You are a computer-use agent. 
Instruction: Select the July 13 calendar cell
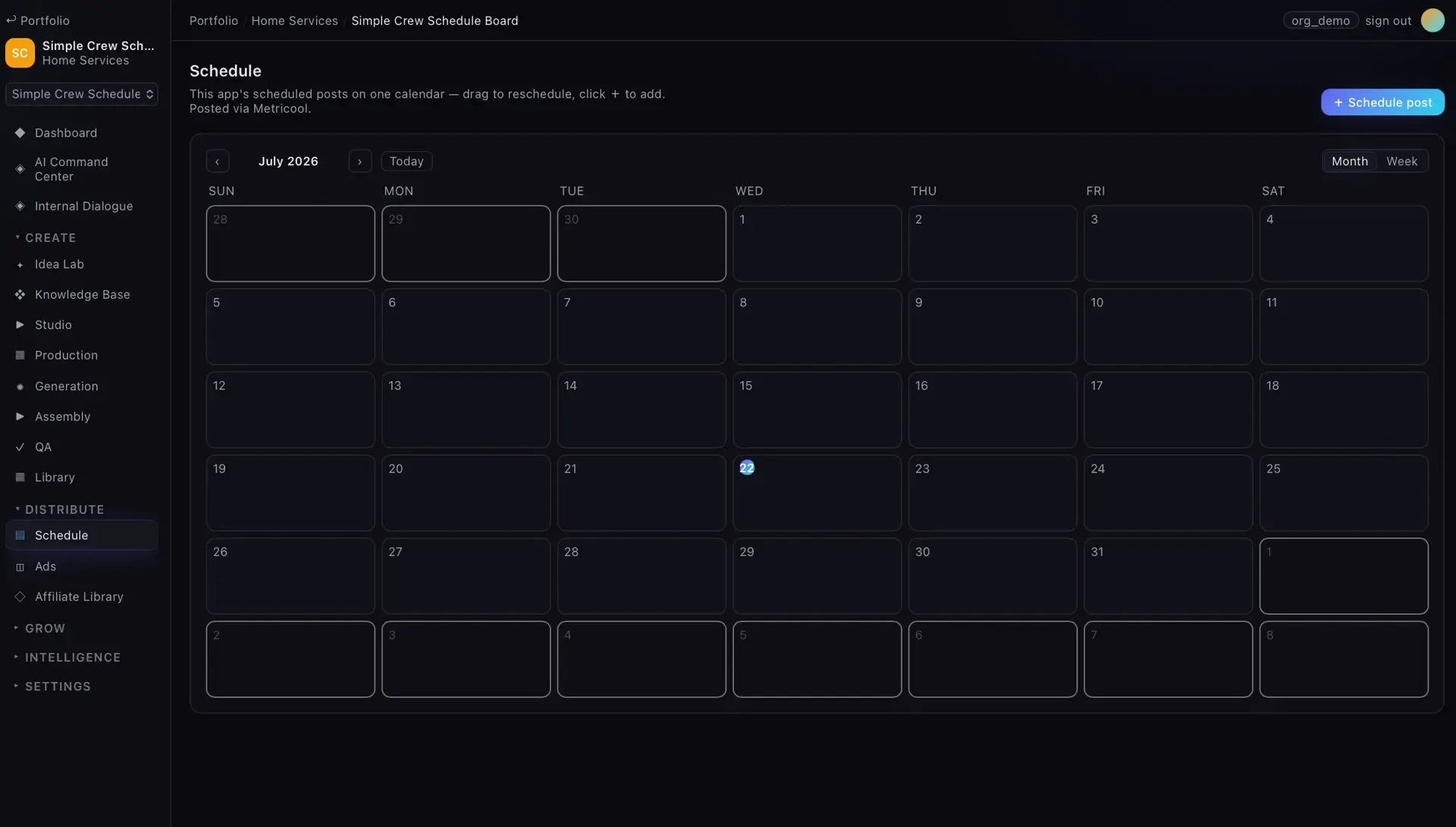coord(466,409)
